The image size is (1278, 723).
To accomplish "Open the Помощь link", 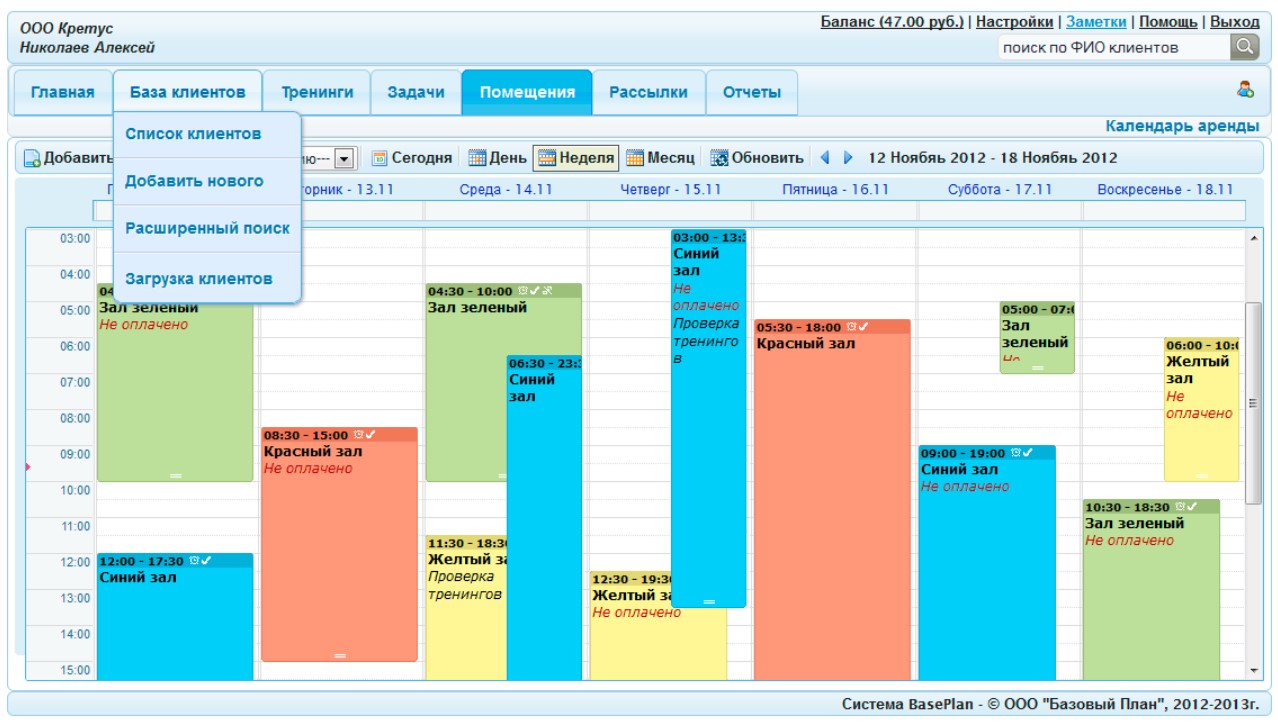I will pyautogui.click(x=1168, y=21).
